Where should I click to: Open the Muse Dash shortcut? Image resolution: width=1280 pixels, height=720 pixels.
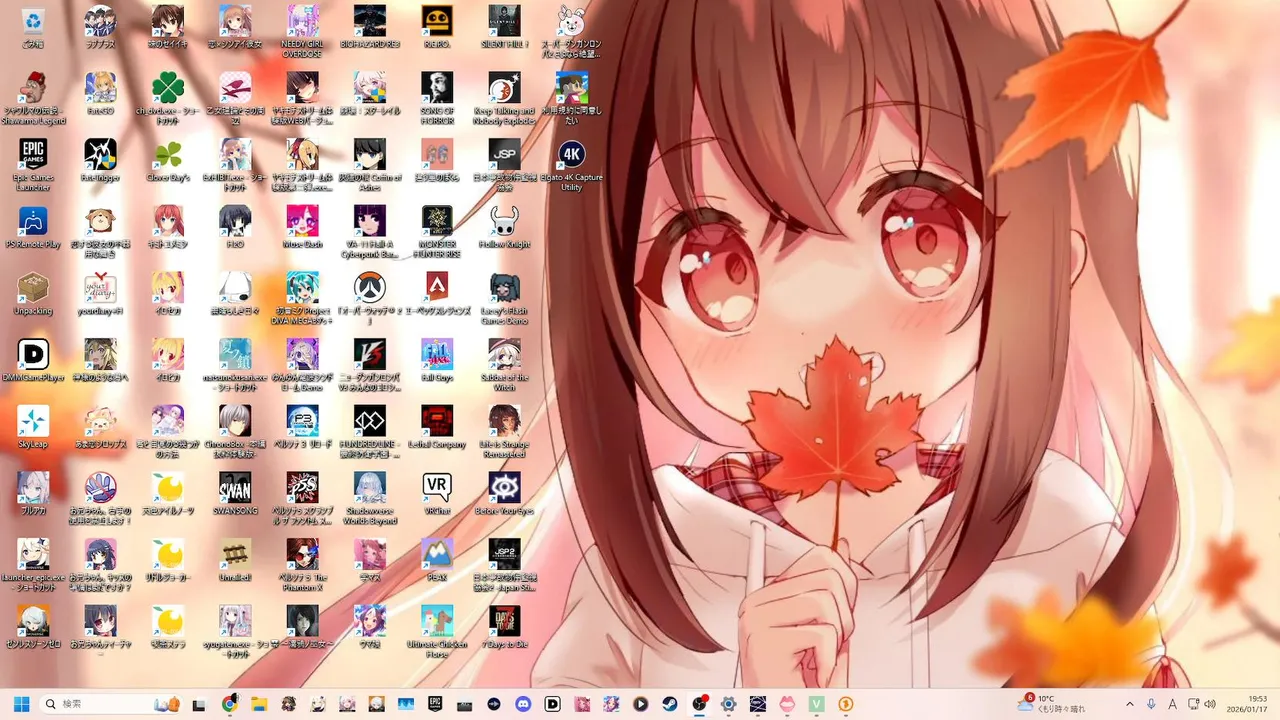point(302,227)
